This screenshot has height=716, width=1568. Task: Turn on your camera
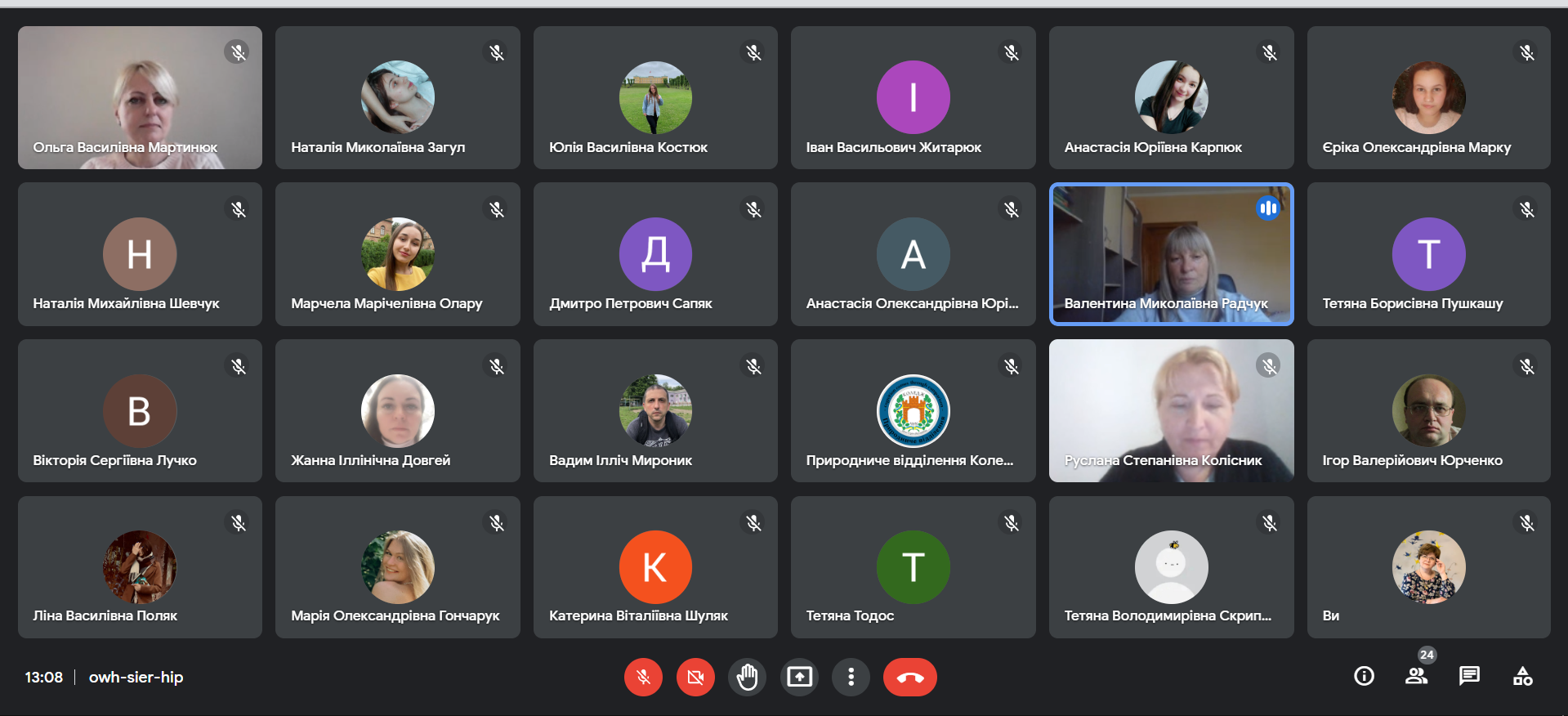click(x=695, y=677)
